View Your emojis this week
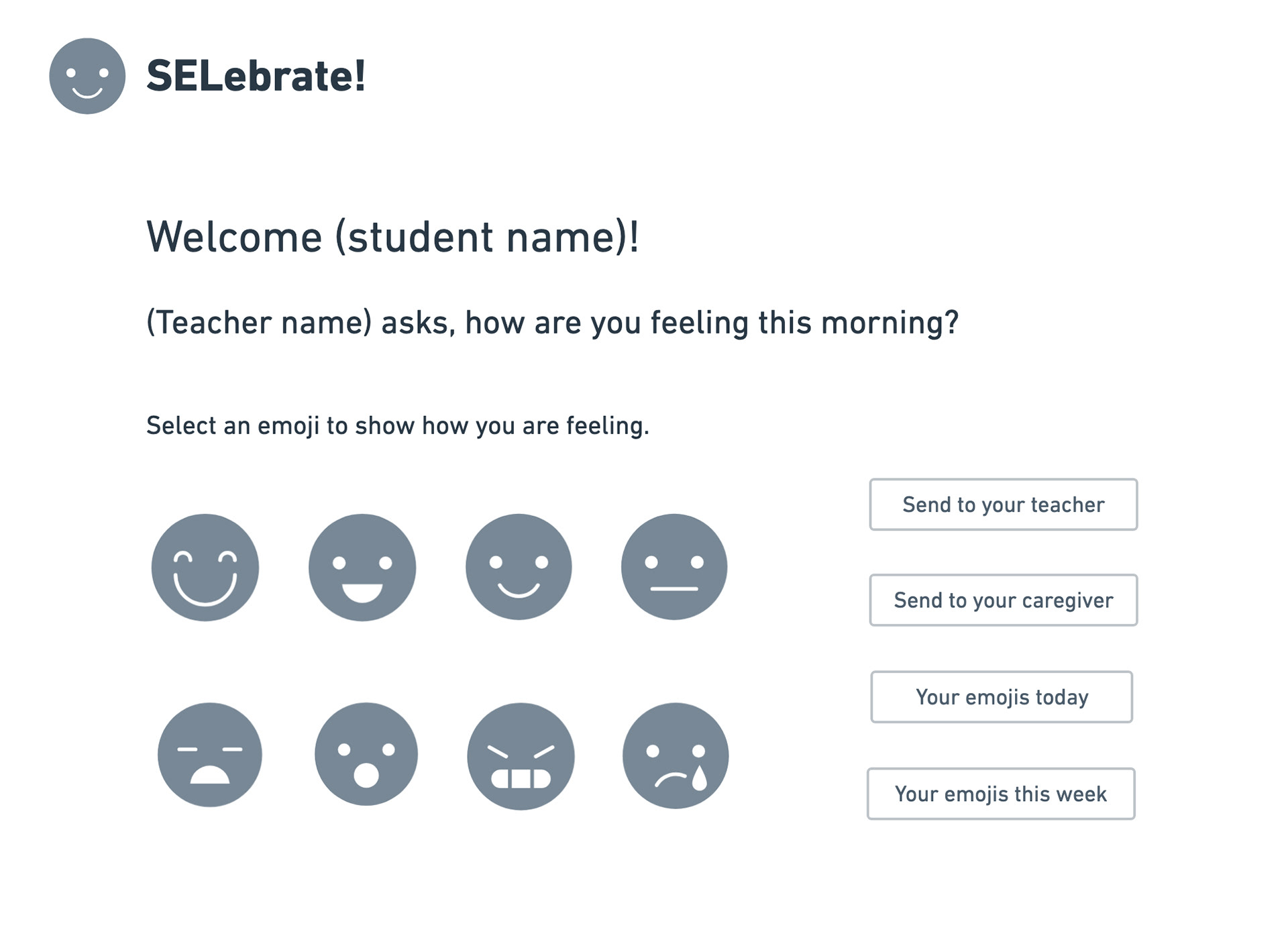Viewport: 1288px width, 946px height. [1001, 794]
